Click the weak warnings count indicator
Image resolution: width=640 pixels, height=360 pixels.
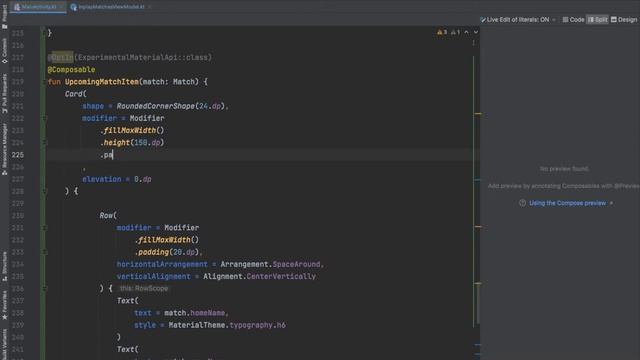(x=456, y=32)
